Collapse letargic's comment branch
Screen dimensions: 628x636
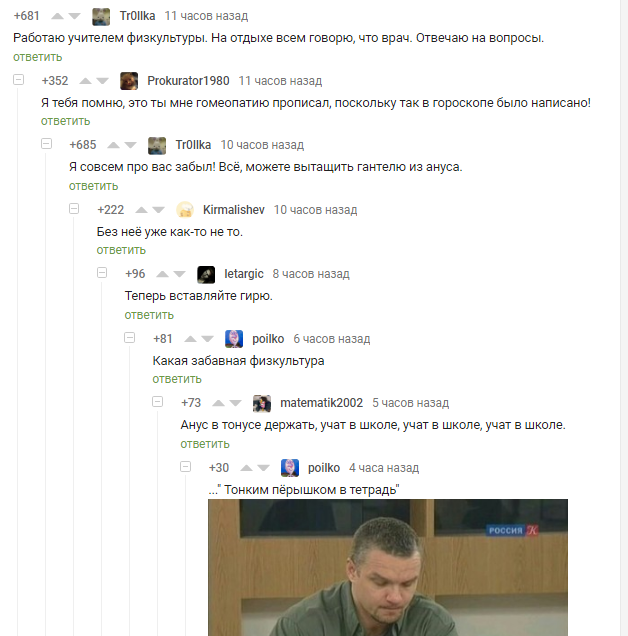coord(102,273)
